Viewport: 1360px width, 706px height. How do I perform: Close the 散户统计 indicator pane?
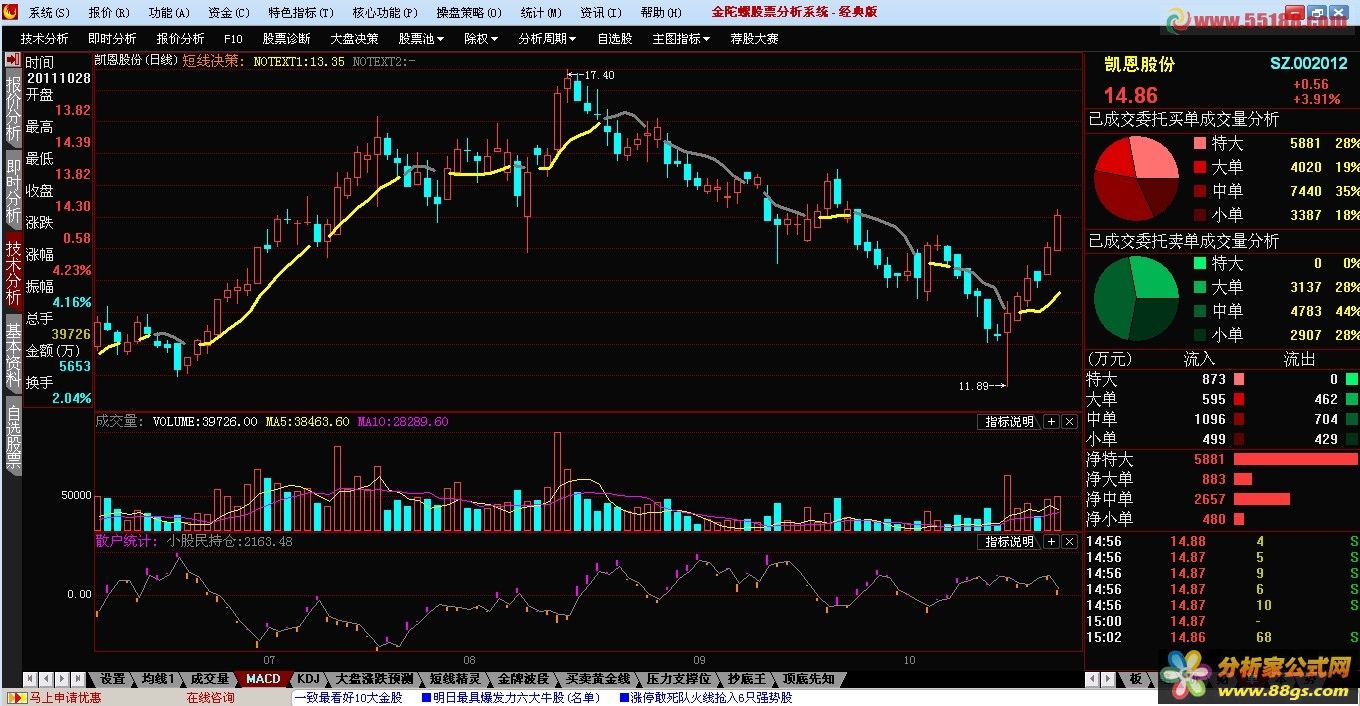1069,541
